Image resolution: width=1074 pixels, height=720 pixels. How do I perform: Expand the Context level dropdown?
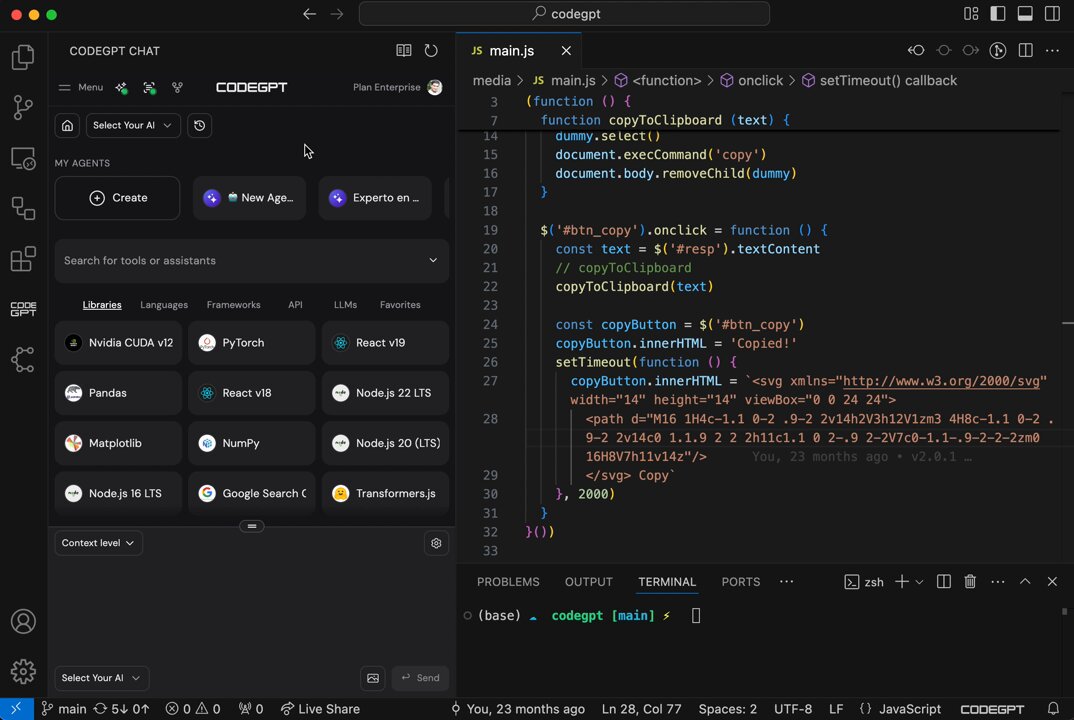click(99, 543)
